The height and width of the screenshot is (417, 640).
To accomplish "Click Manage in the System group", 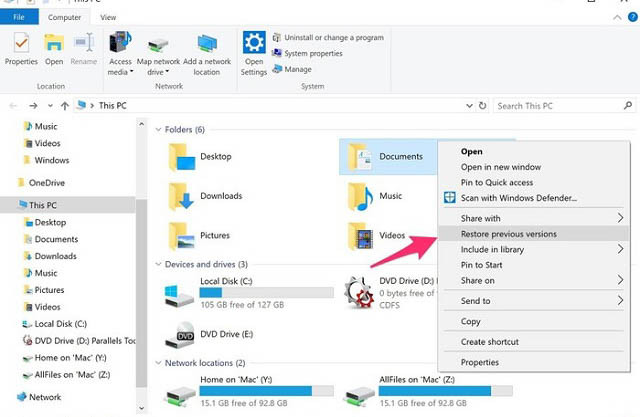I will pos(292,69).
